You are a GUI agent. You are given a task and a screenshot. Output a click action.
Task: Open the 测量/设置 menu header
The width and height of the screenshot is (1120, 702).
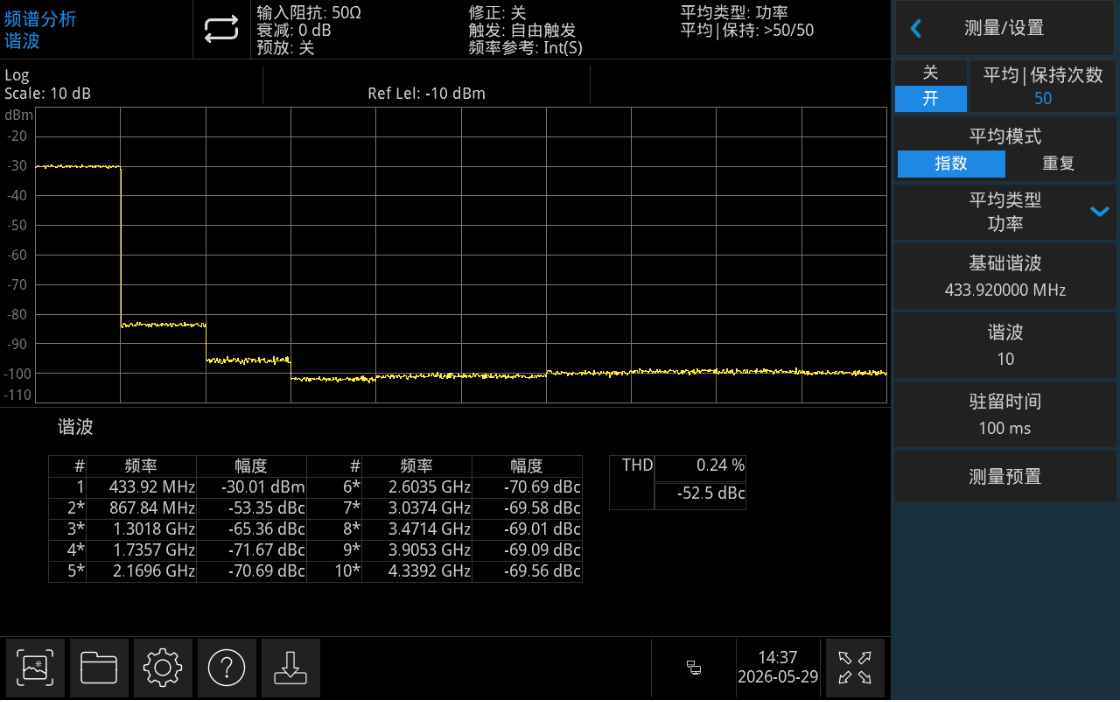pyautogui.click(x=1004, y=29)
